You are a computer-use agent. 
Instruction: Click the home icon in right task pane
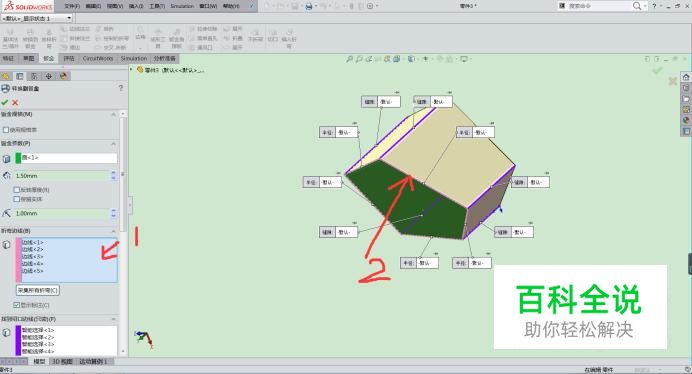coord(686,77)
